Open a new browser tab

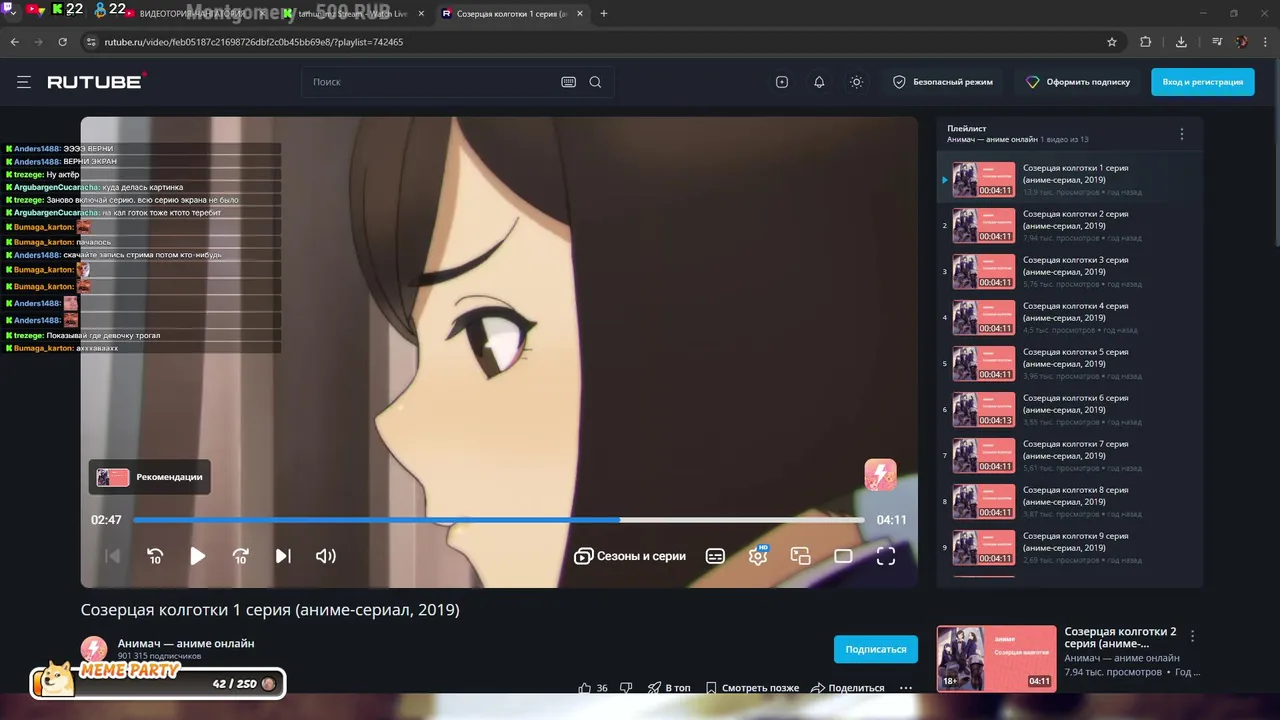point(604,14)
